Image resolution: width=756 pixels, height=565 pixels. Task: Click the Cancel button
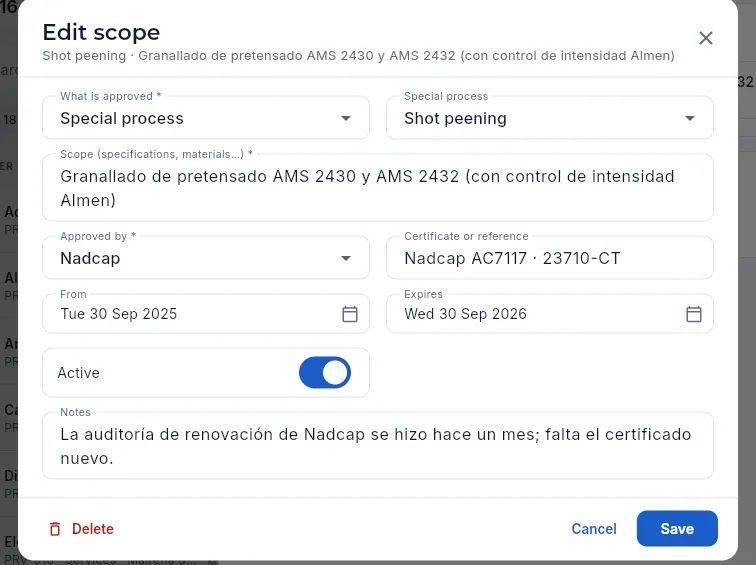594,529
